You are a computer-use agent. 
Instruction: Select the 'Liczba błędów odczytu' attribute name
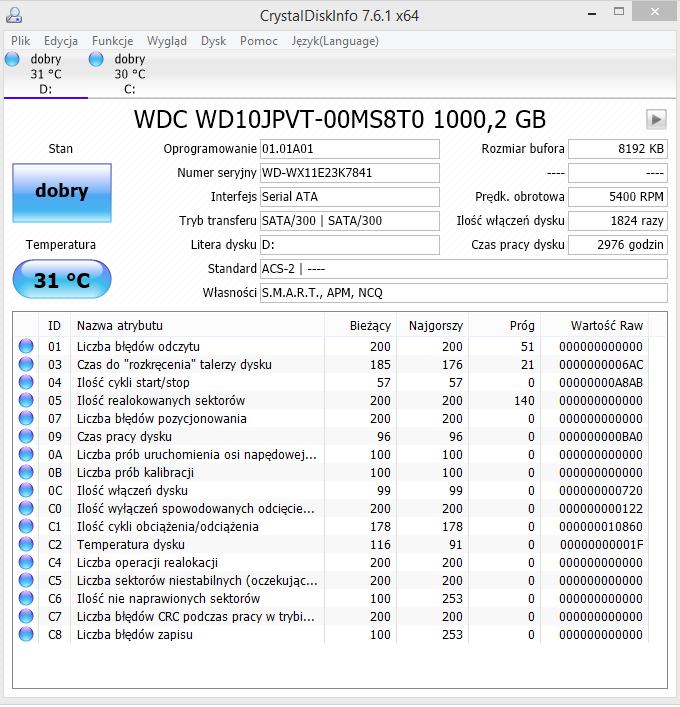coord(138,346)
